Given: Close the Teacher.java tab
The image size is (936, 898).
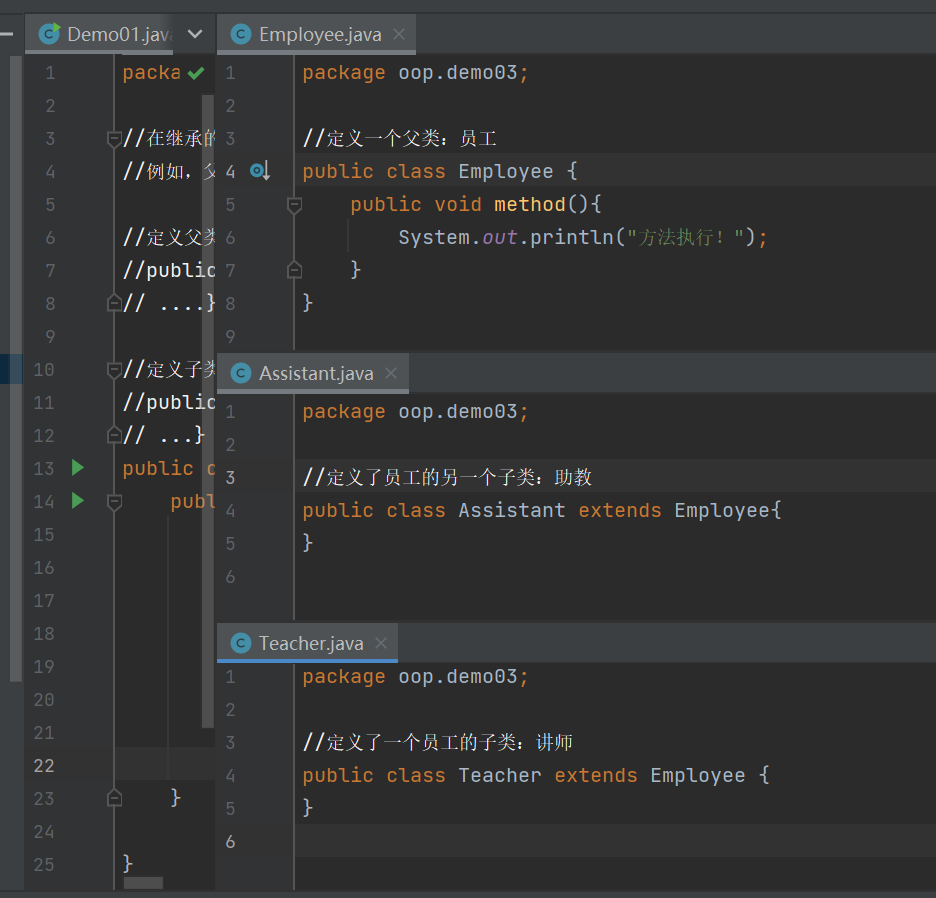Looking at the screenshot, I should 381,643.
